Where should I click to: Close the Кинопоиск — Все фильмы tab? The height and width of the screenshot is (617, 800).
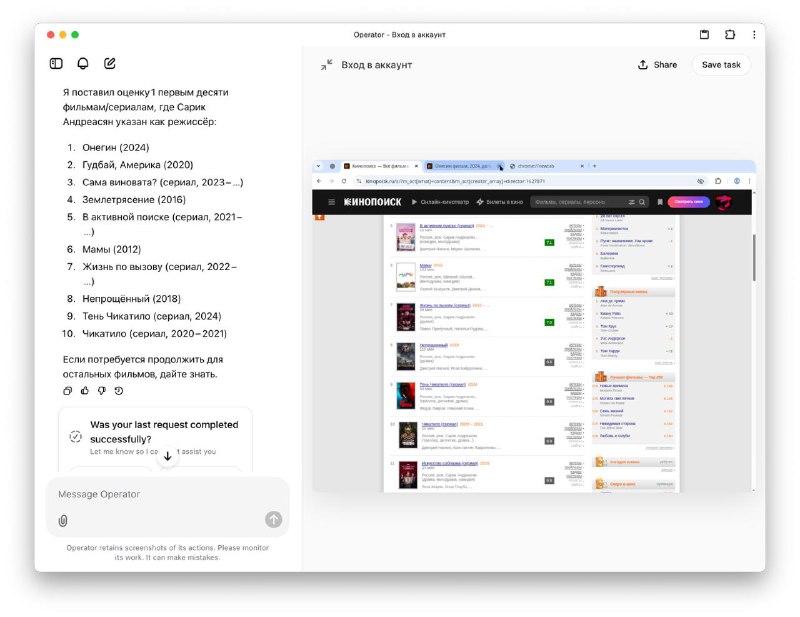click(x=416, y=166)
